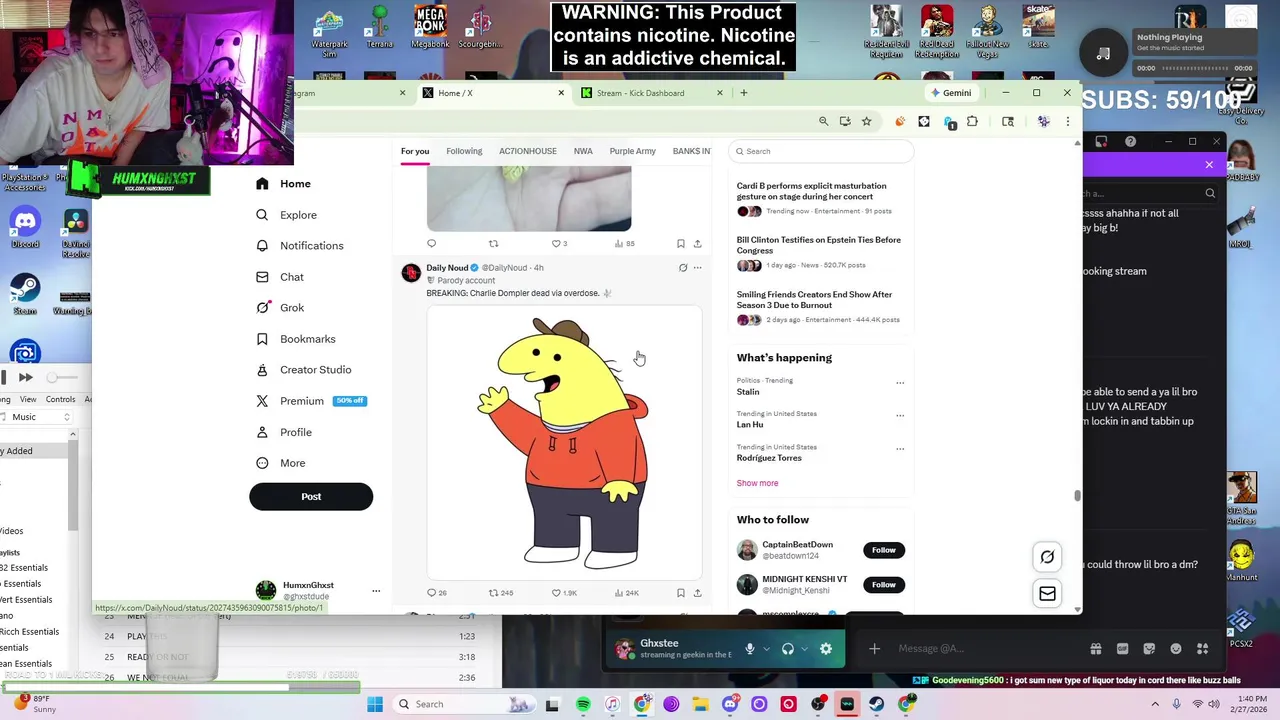Screen dimensions: 1280x720
Task: Open the browser zoom magnifier icon
Action: [824, 121]
